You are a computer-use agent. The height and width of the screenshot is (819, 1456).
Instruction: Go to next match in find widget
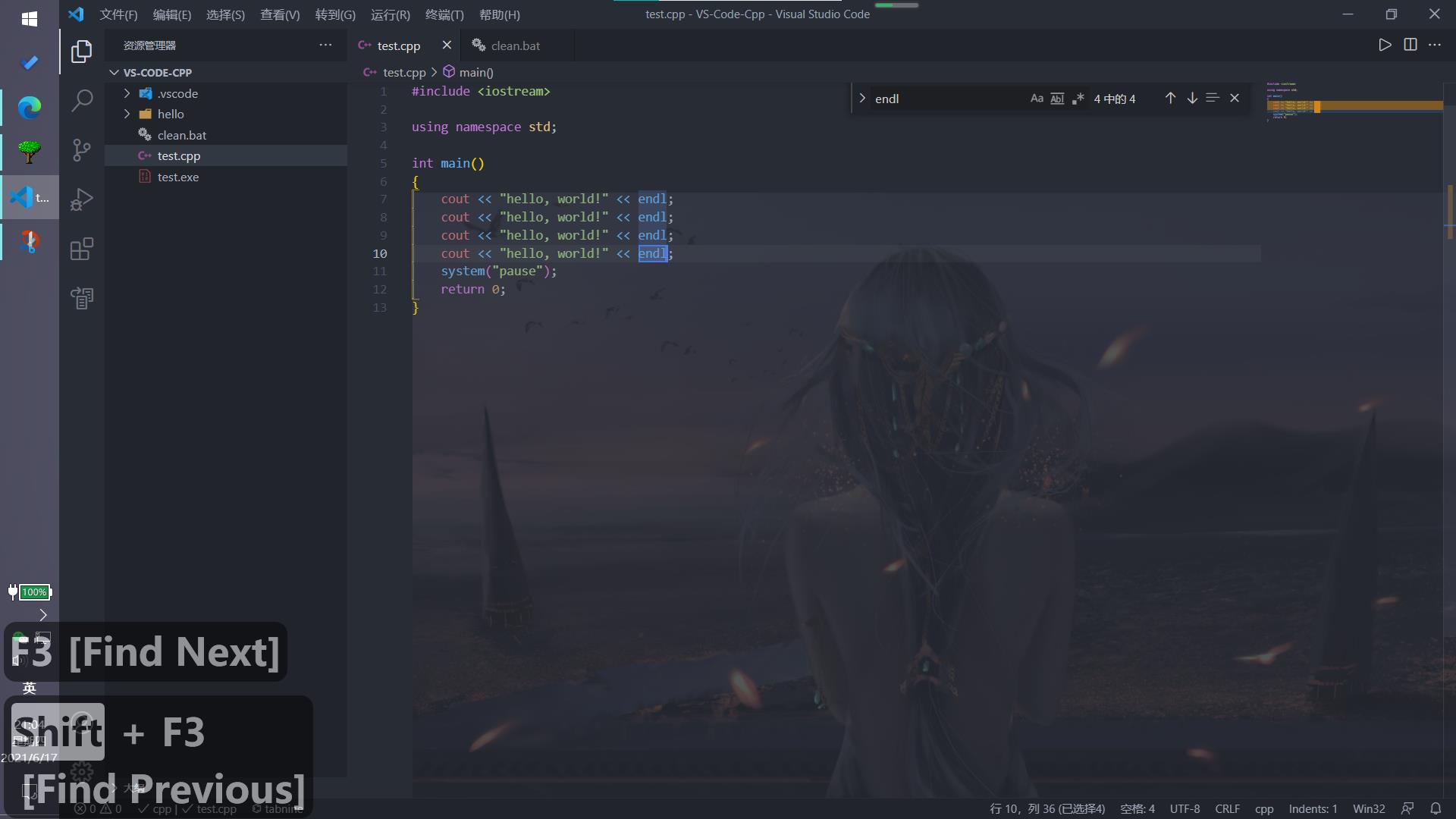[1192, 98]
